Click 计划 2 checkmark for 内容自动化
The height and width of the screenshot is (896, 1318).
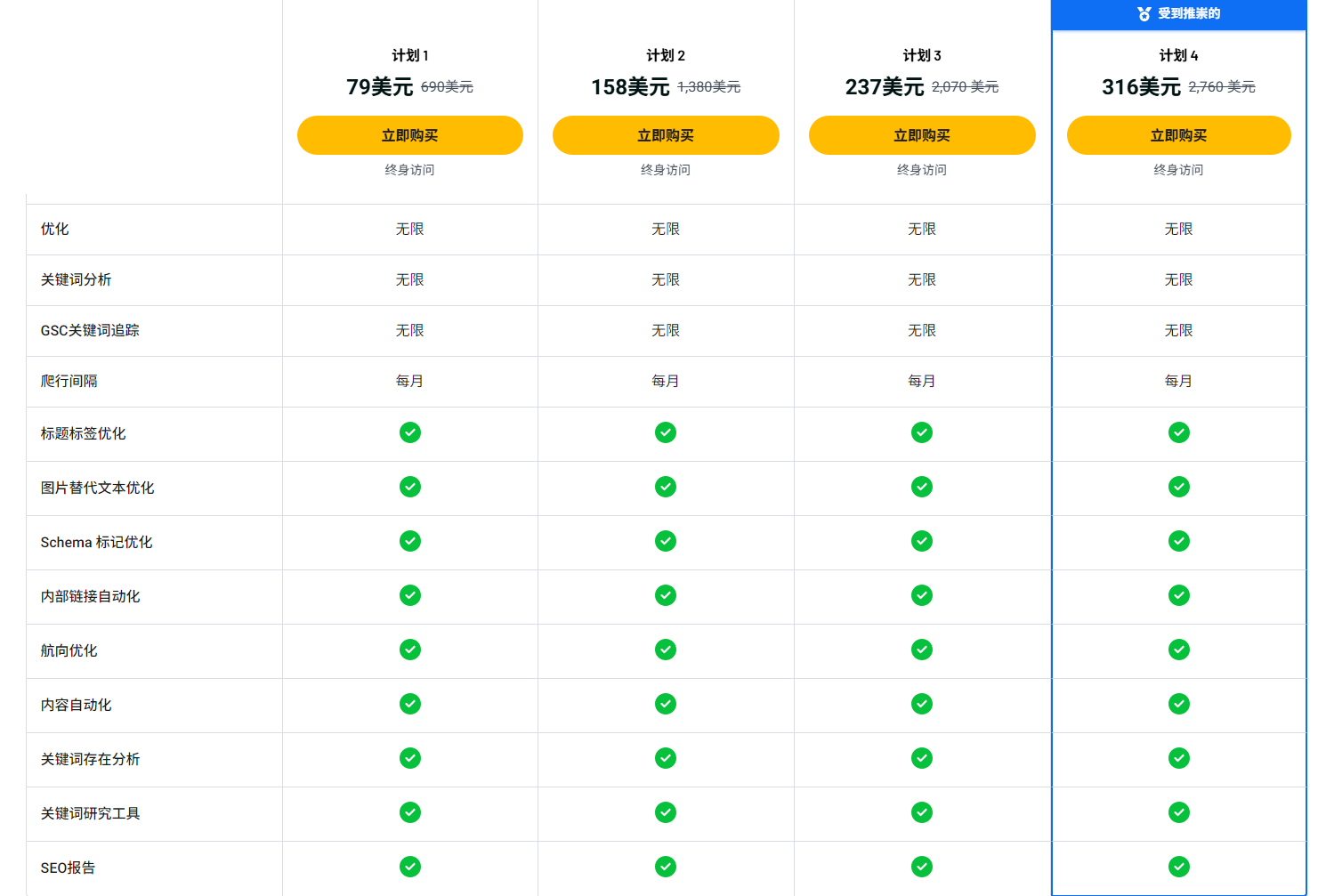coord(665,704)
